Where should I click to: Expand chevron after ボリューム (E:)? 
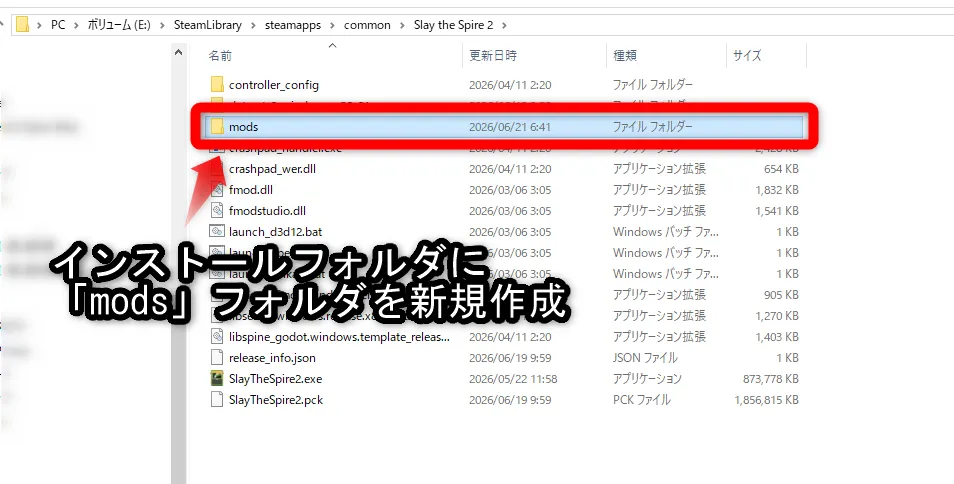point(162,25)
